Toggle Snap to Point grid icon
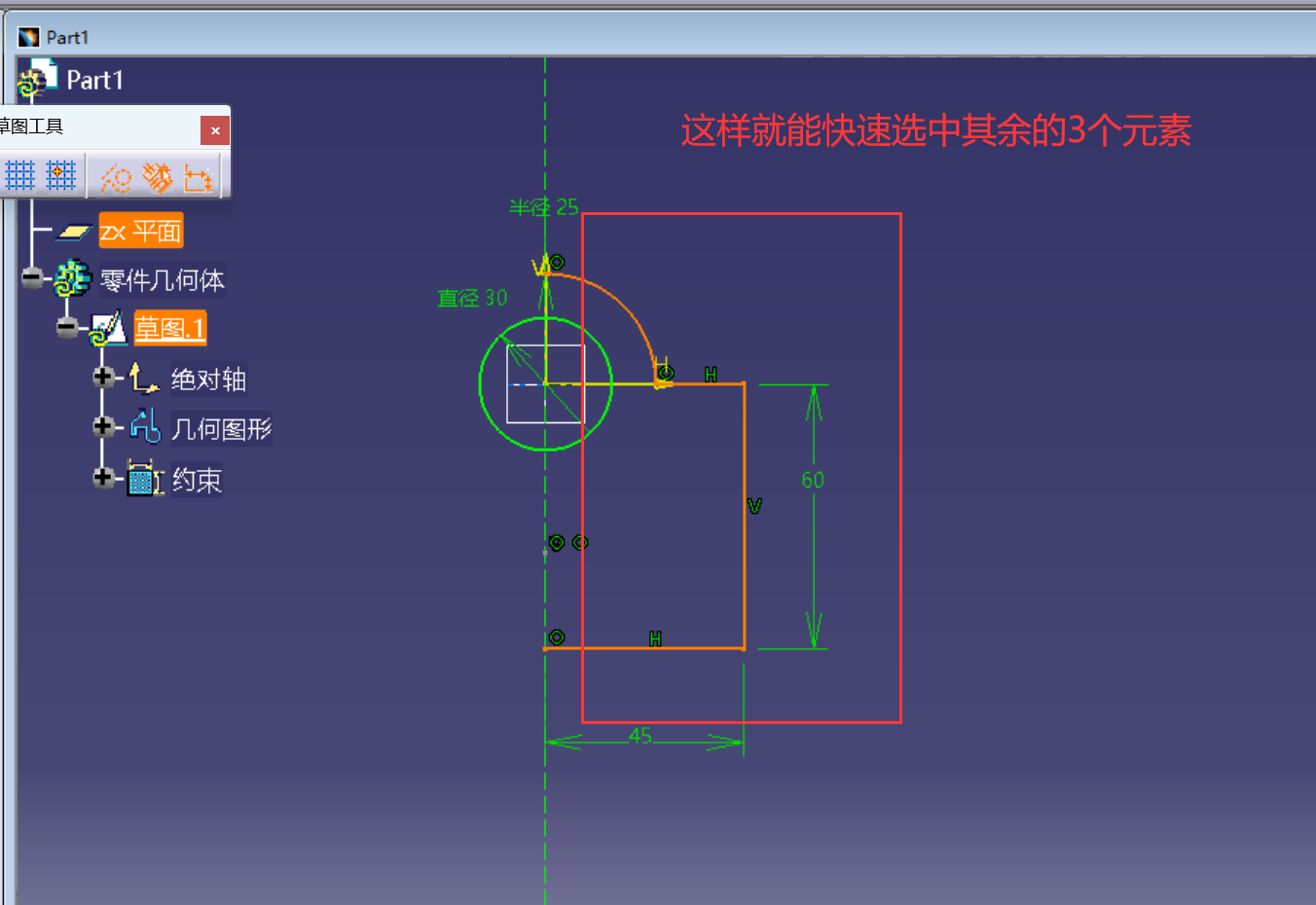The height and width of the screenshot is (905, 1316). coord(61,176)
